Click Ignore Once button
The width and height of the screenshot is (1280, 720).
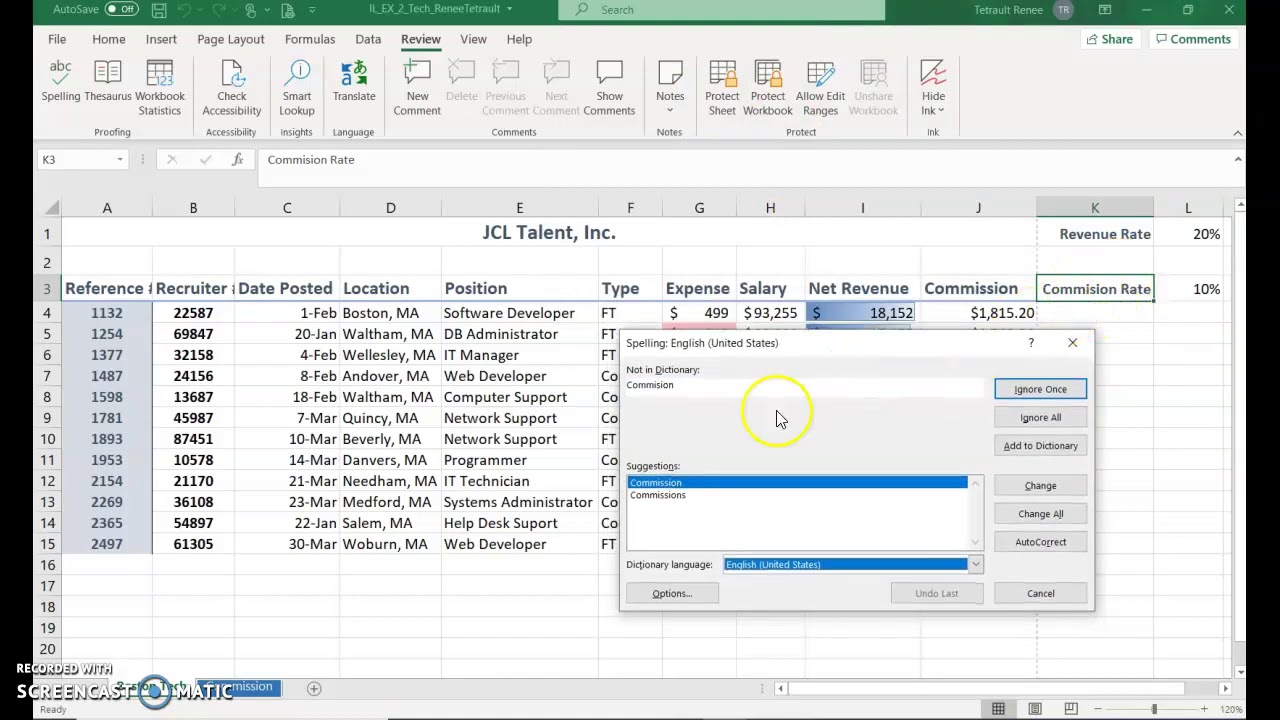coord(1040,389)
